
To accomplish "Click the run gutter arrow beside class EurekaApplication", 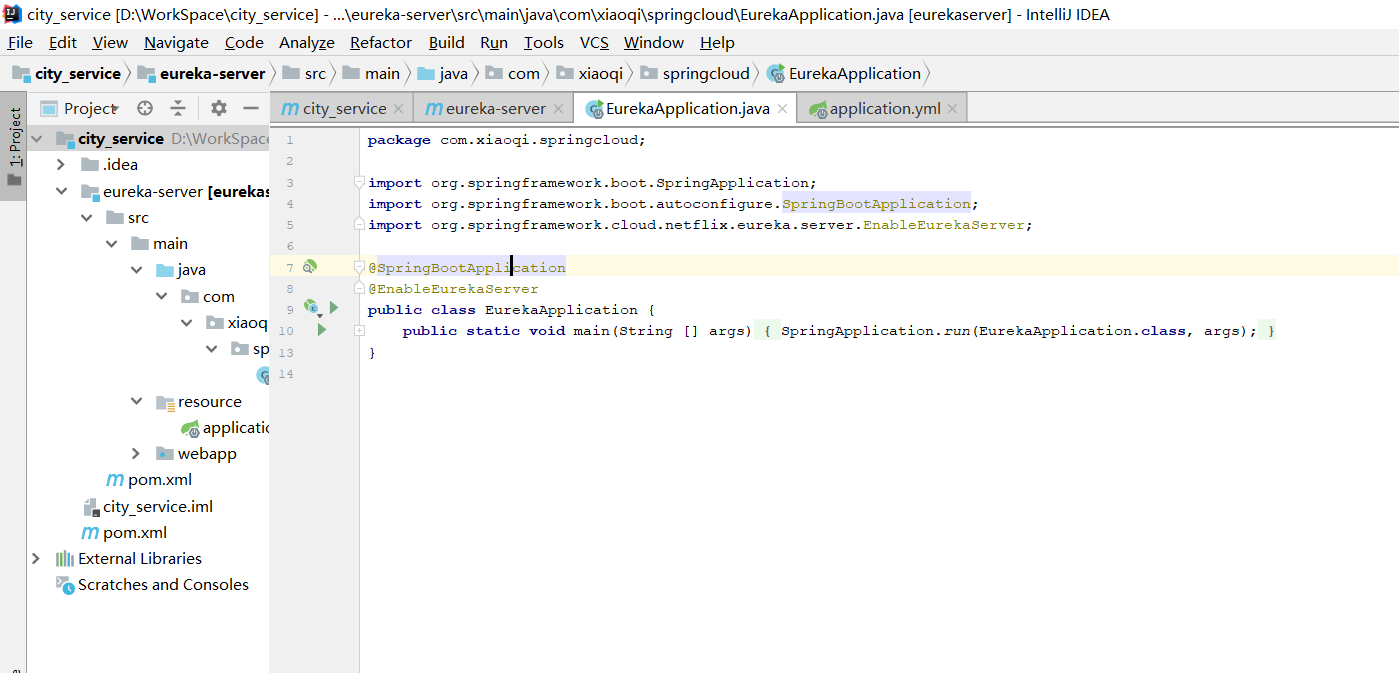I will coord(334,308).
